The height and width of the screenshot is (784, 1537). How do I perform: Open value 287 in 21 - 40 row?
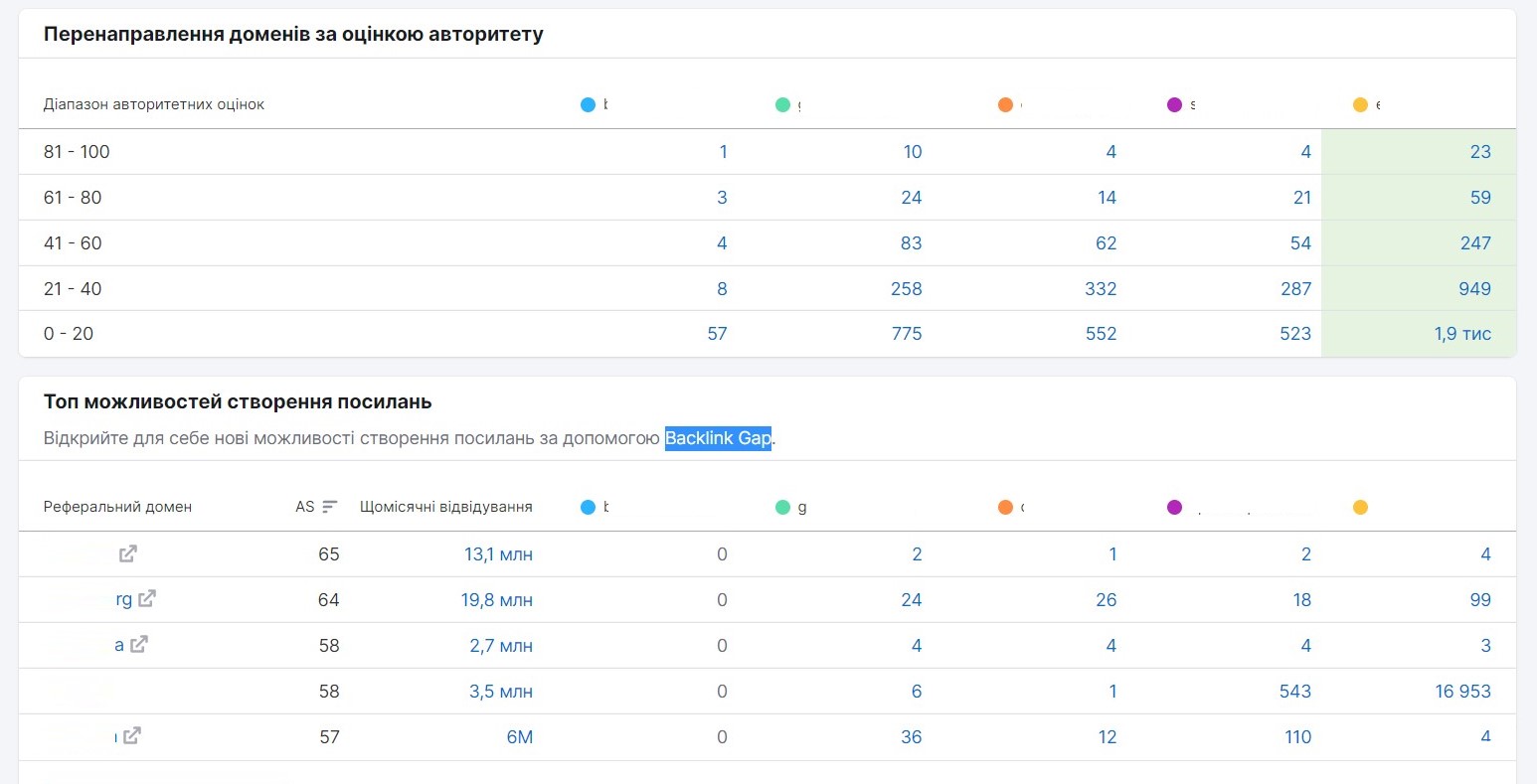click(1295, 289)
